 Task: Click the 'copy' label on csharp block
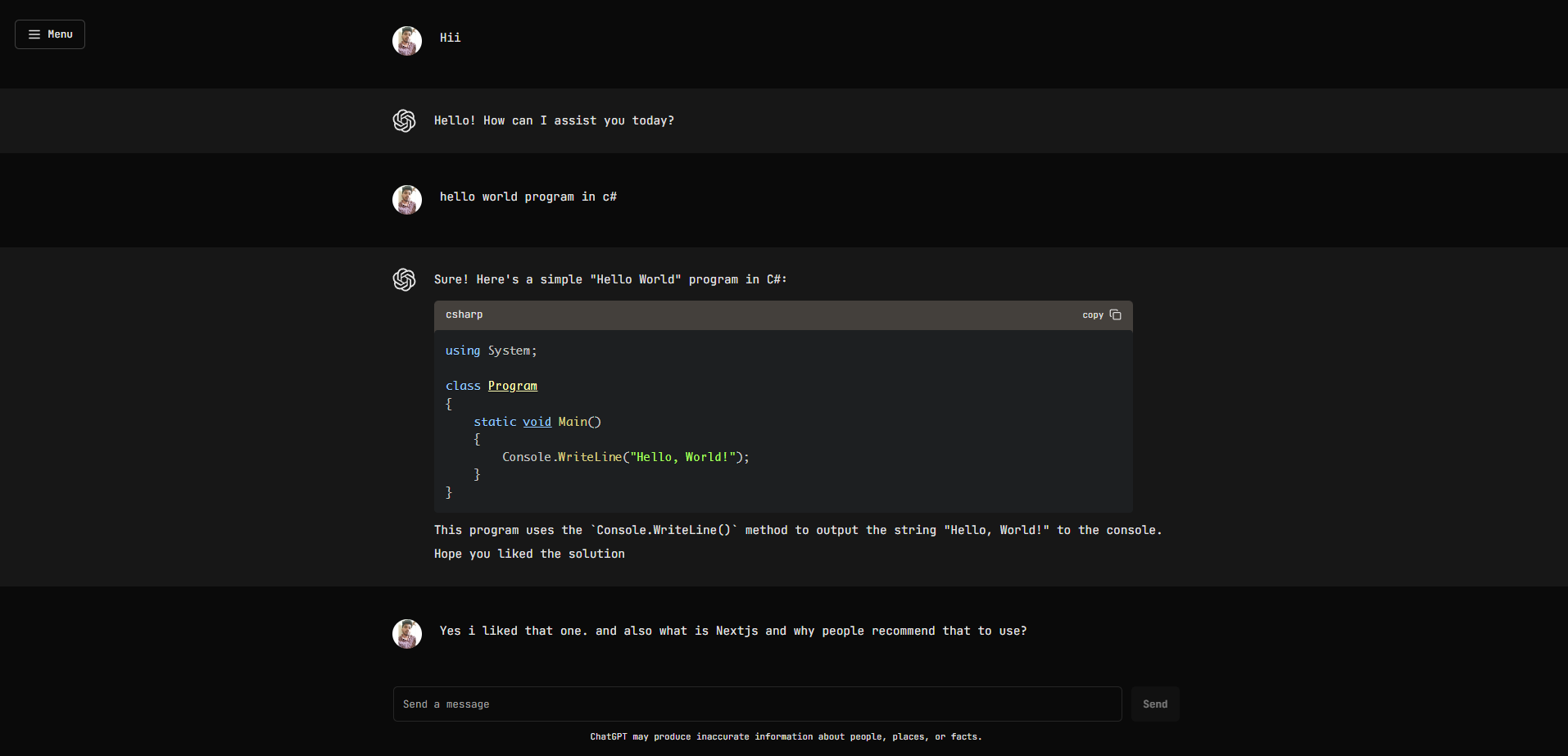coord(1093,315)
